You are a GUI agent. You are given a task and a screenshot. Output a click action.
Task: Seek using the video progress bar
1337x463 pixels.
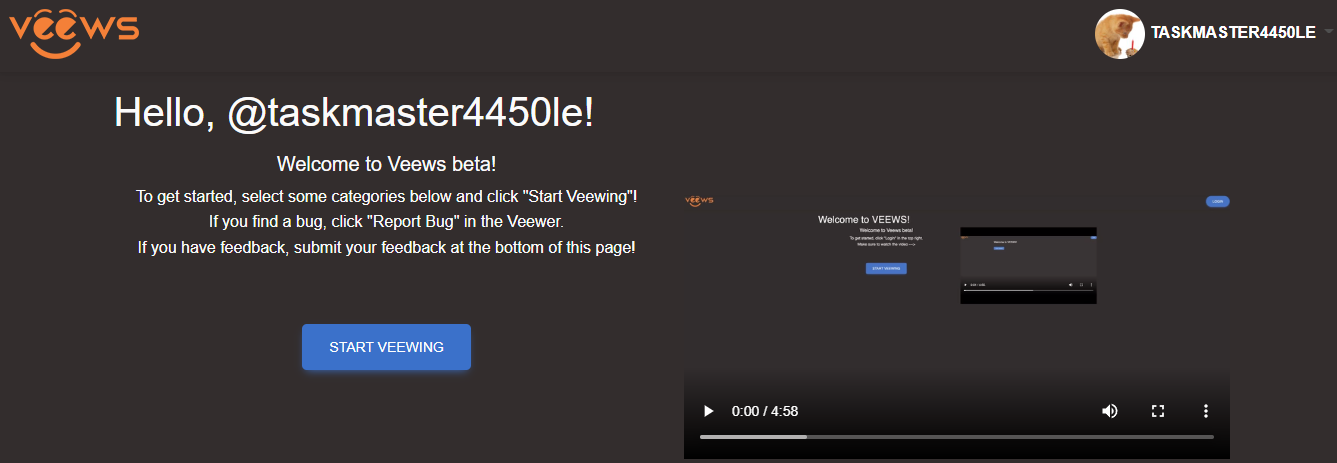[957, 437]
